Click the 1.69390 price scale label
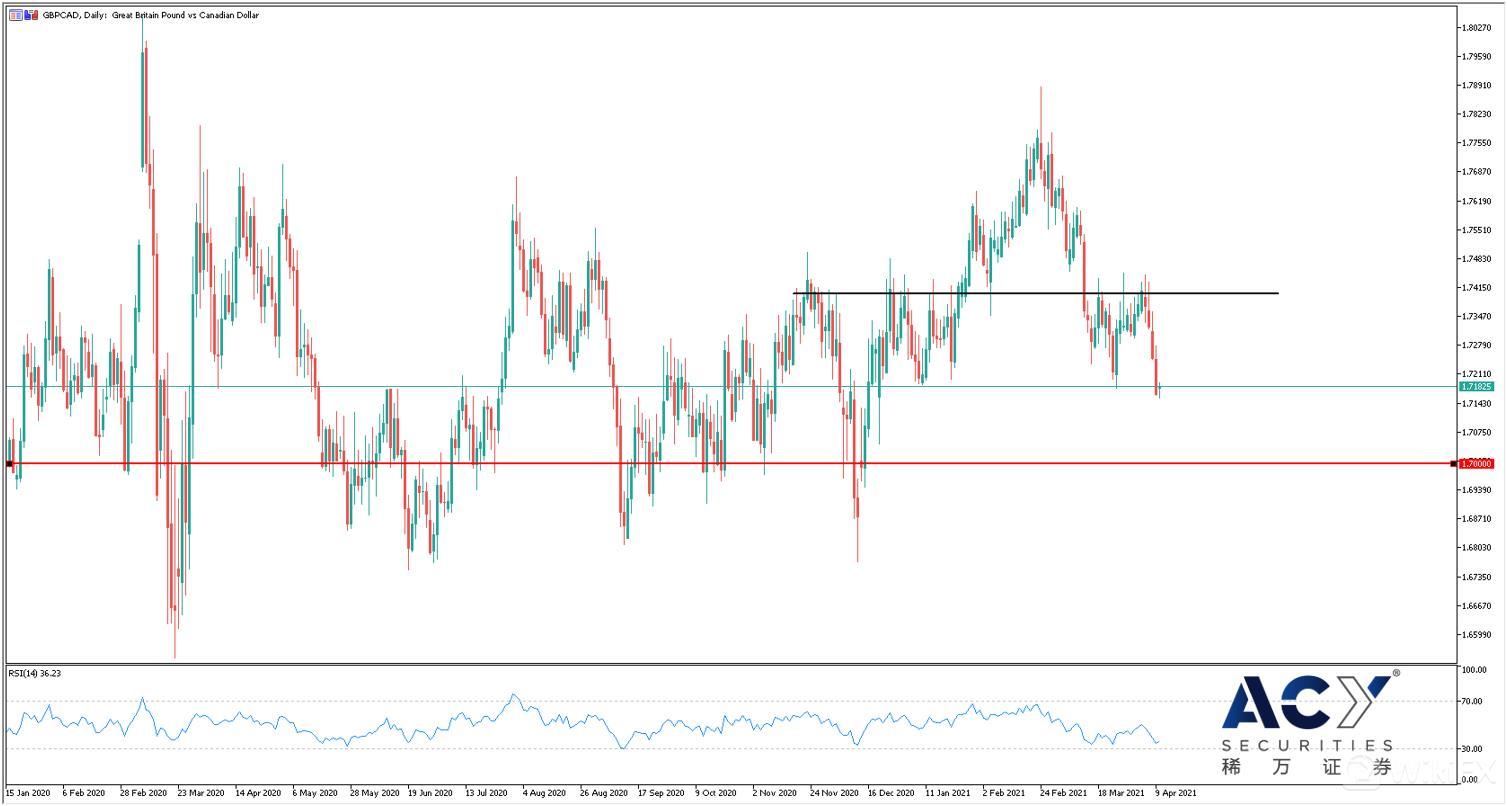1507x806 pixels. tap(1476, 490)
